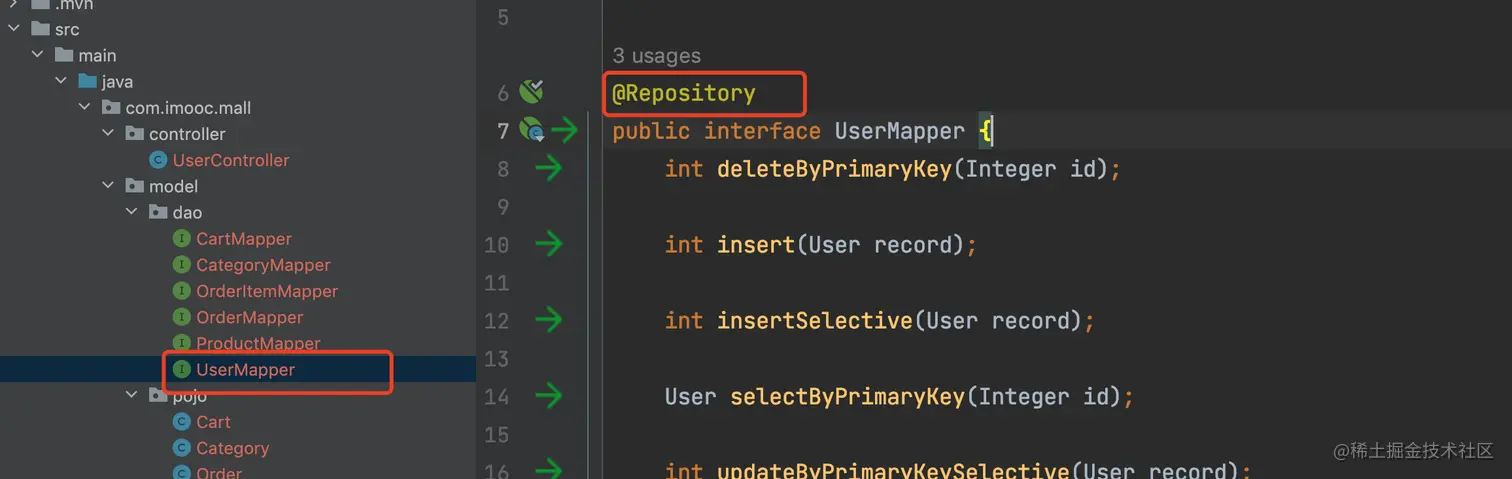Select the src folder label
The height and width of the screenshot is (479, 1512).
pyautogui.click(x=67, y=29)
